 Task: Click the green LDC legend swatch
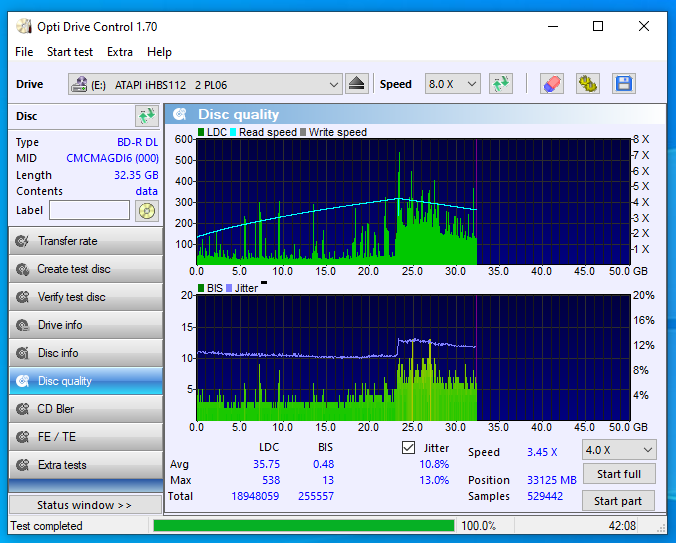[201, 132]
